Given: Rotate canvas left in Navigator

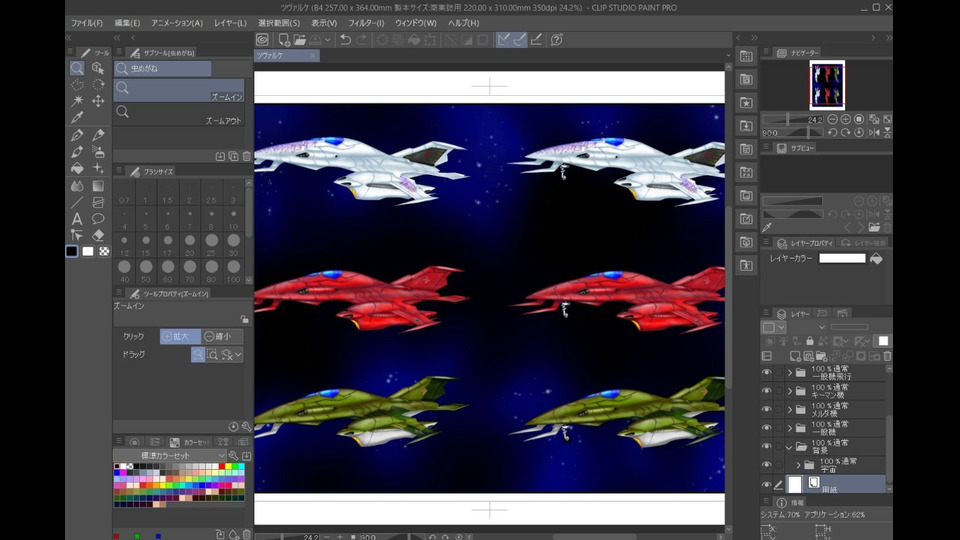Looking at the screenshot, I should [833, 132].
